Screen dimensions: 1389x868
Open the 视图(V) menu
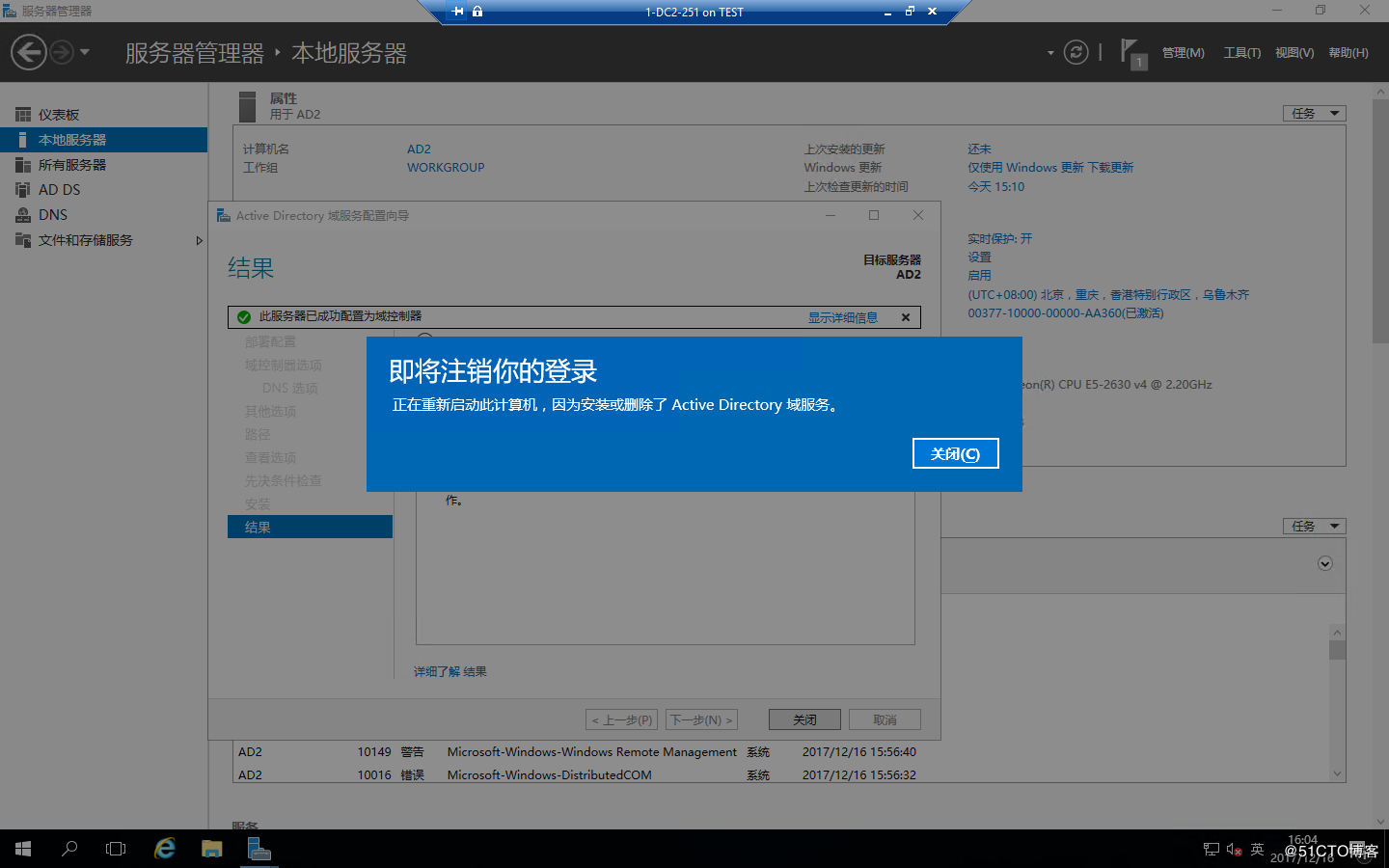[1294, 53]
